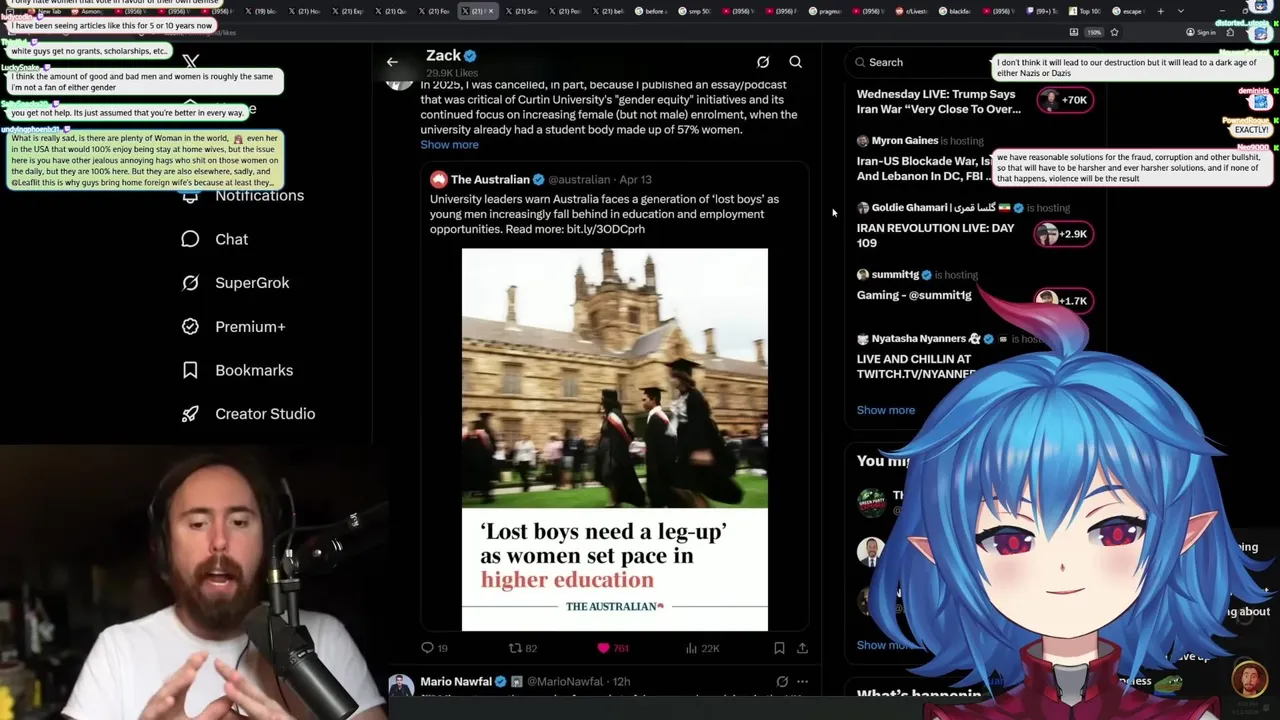Click the search magnifier in the Zack header
The height and width of the screenshot is (720, 1280).
pyautogui.click(x=796, y=62)
